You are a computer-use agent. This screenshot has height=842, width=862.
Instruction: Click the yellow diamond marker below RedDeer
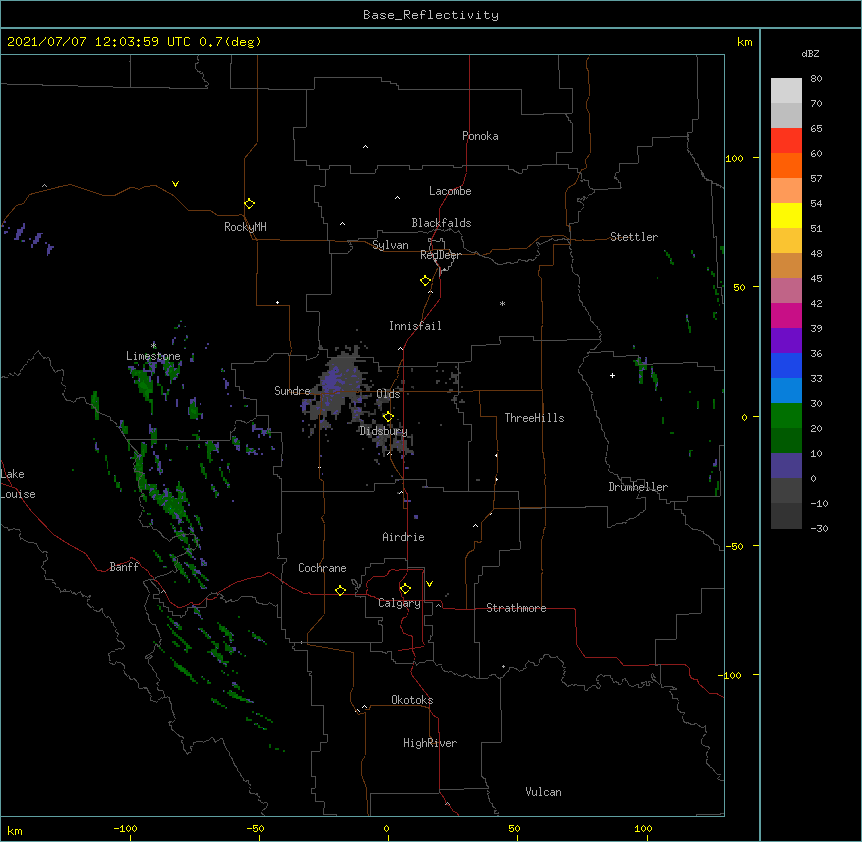point(425,281)
